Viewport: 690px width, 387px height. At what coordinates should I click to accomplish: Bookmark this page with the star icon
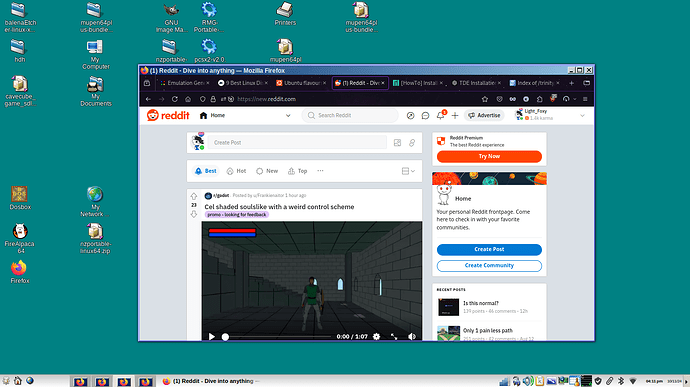(x=485, y=99)
